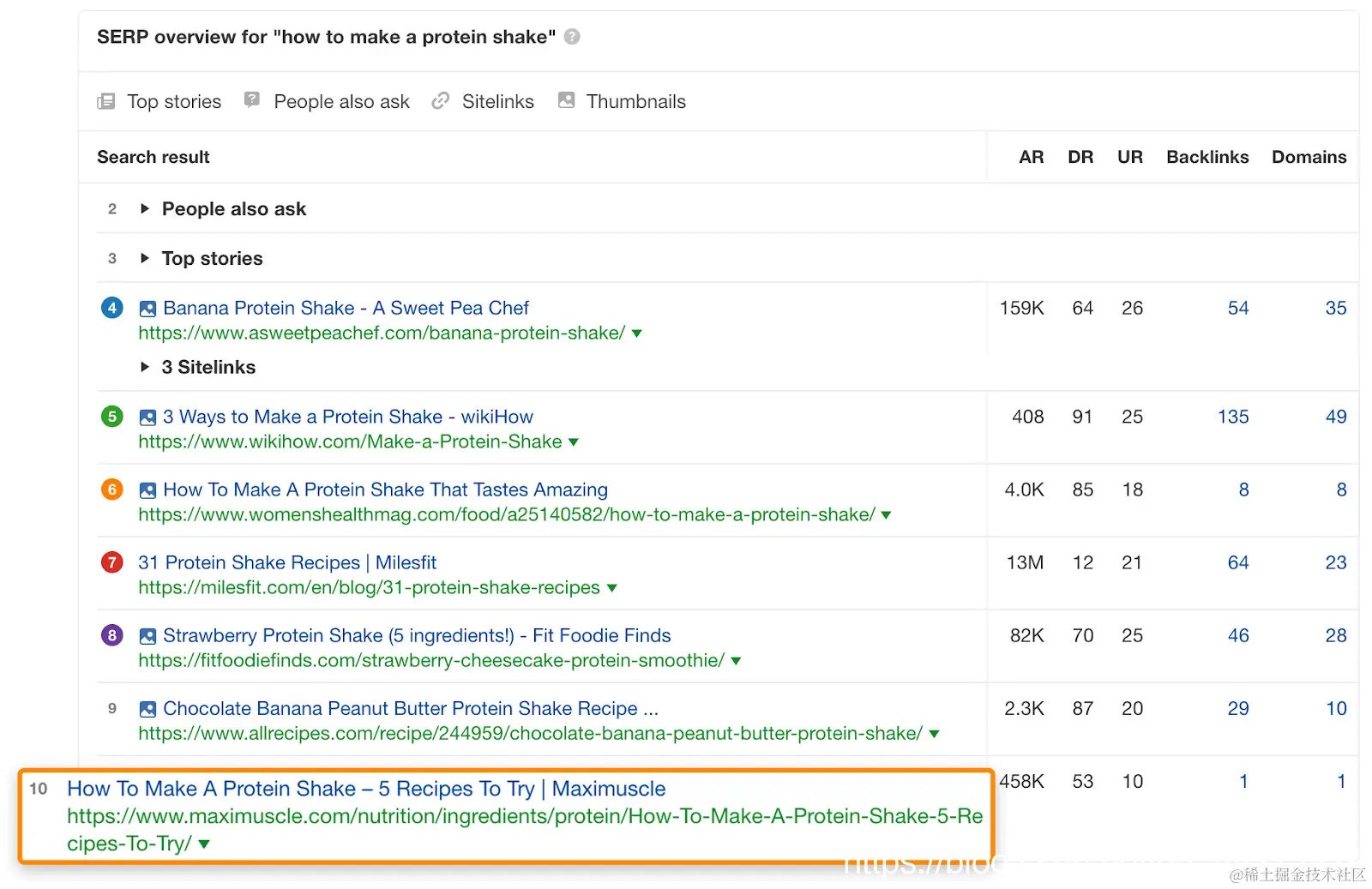Click position badge 8 for Fit Foodie Finds
The width and height of the screenshot is (1372, 889).
[x=112, y=635]
